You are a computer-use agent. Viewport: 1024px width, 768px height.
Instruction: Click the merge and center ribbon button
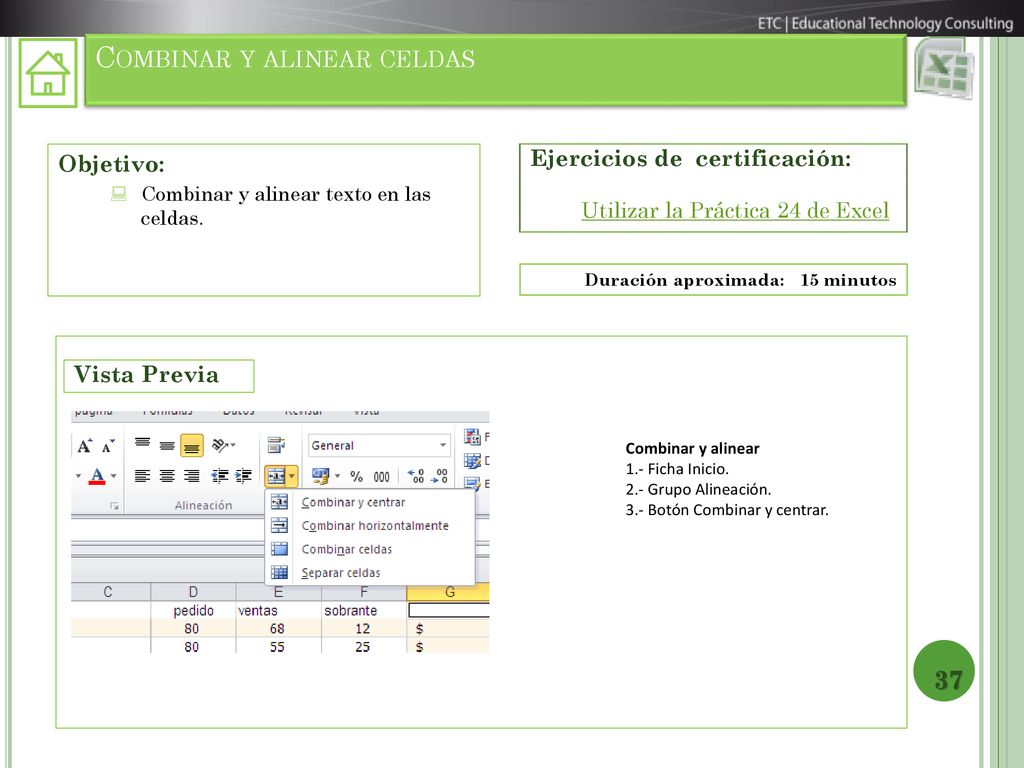(x=276, y=476)
